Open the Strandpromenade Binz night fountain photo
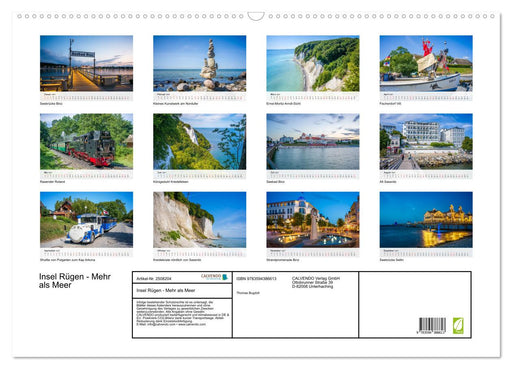Viewport: 512px width, 369px height. [313, 220]
